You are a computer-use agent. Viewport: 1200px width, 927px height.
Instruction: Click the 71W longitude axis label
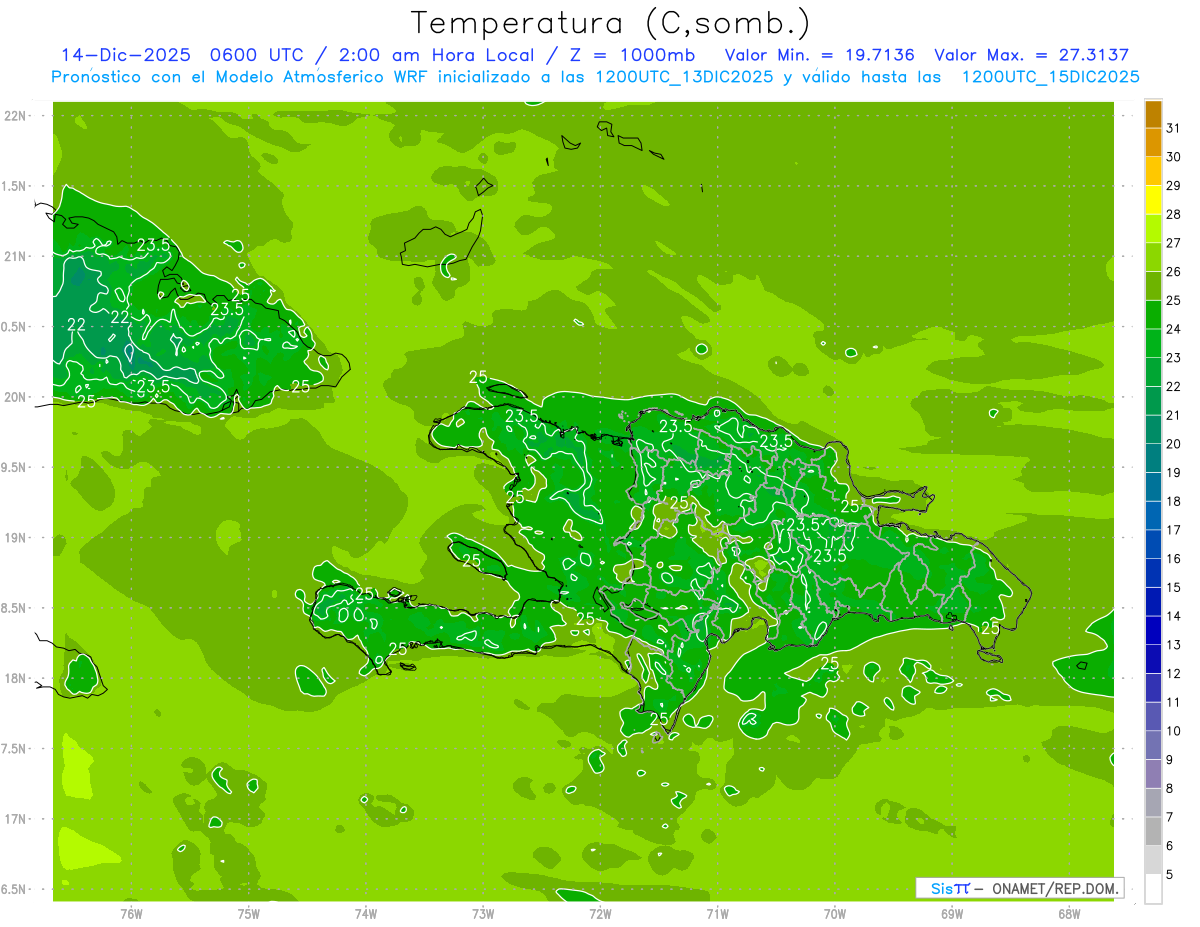click(717, 914)
